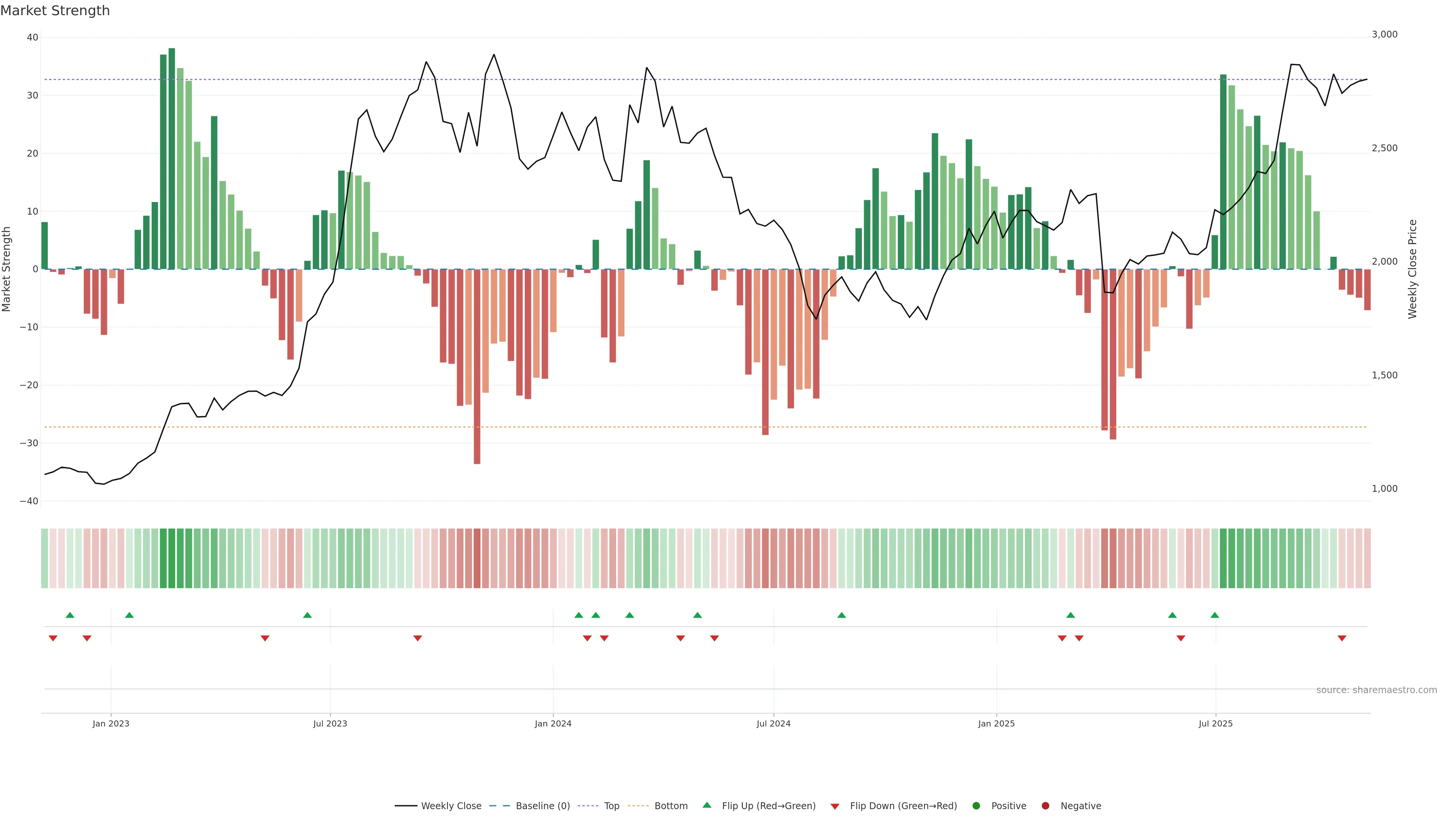The width and height of the screenshot is (1456, 819).
Task: Click the green flip-up triangle just before Jul 2023
Action: pyautogui.click(x=308, y=615)
